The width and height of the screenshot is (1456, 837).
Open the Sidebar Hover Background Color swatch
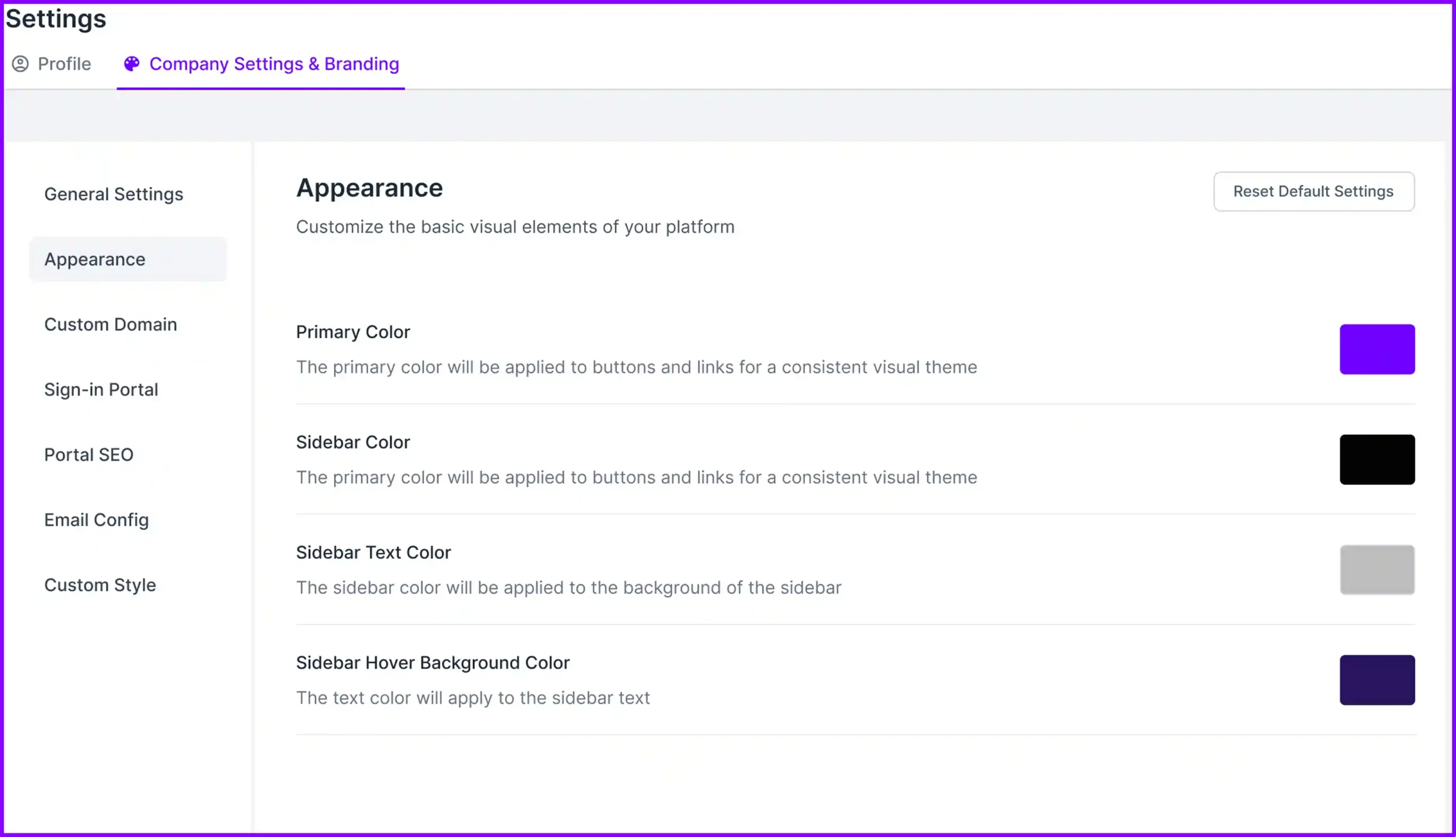tap(1377, 680)
